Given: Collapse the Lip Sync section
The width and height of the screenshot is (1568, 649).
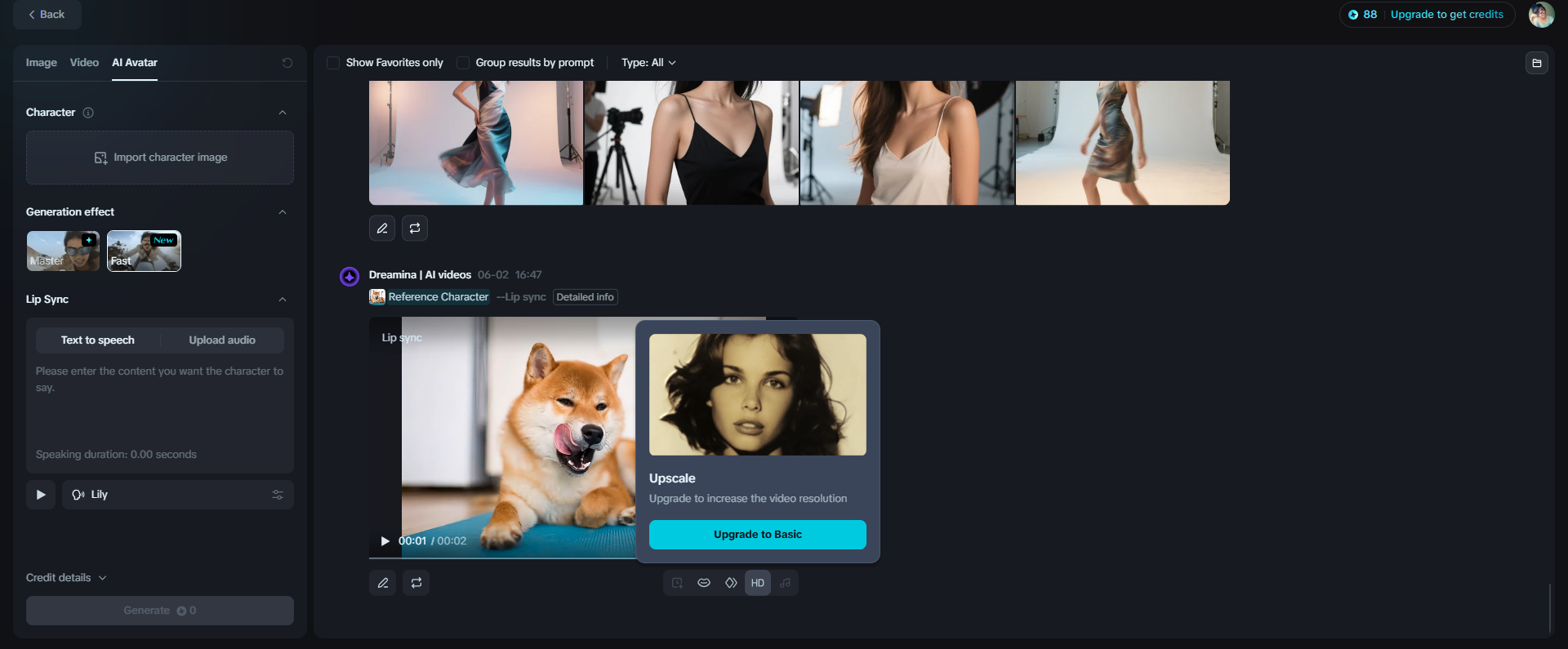Looking at the screenshot, I should coord(283,300).
